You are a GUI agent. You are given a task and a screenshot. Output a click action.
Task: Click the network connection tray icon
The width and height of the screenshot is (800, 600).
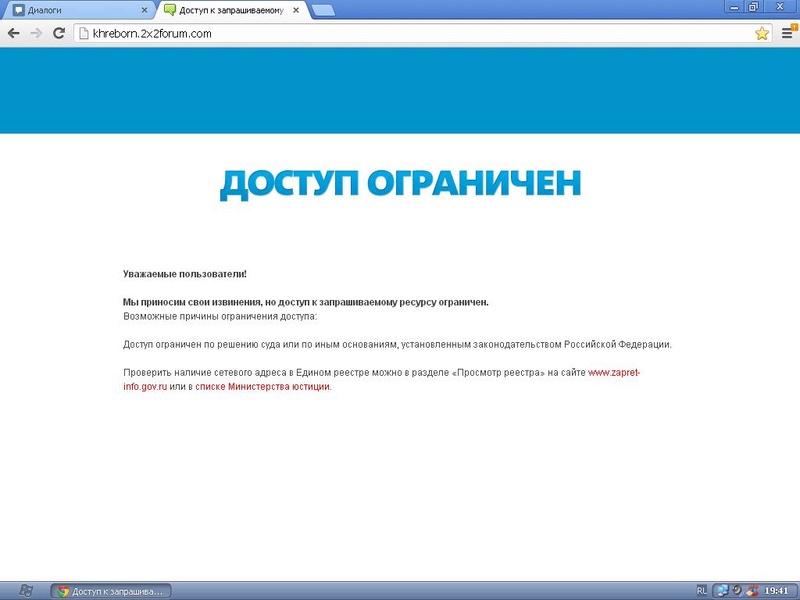click(722, 591)
